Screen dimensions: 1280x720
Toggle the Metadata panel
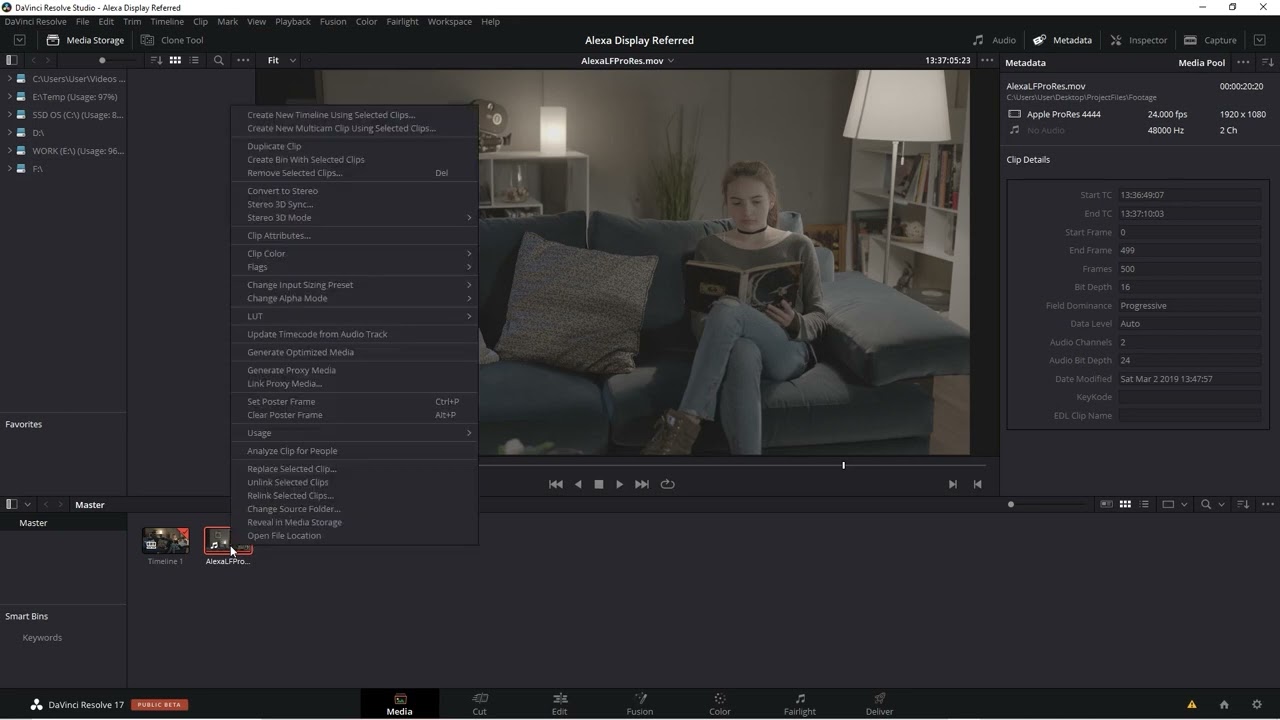pos(1062,40)
